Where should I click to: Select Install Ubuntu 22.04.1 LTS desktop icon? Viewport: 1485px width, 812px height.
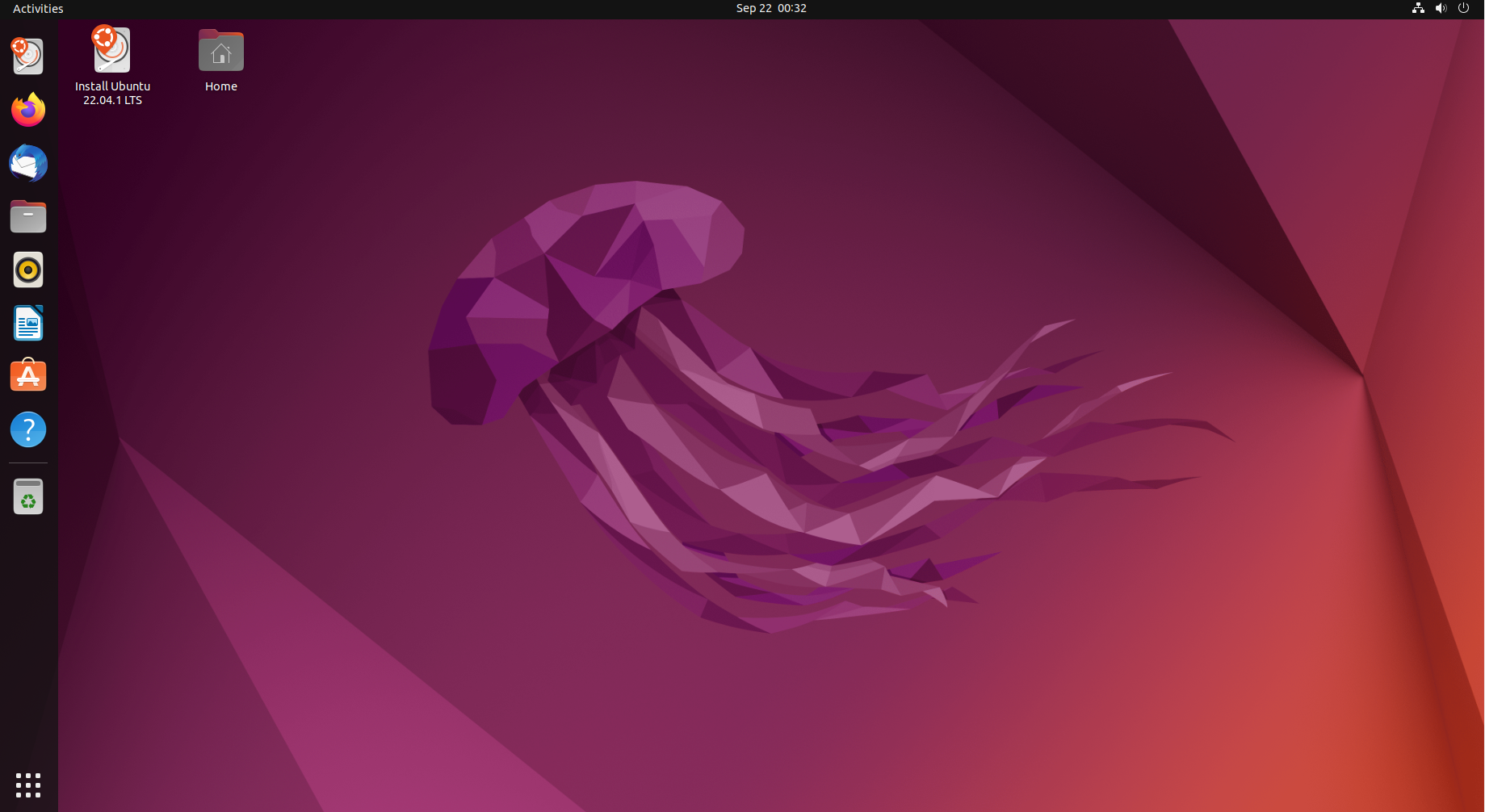[112, 66]
